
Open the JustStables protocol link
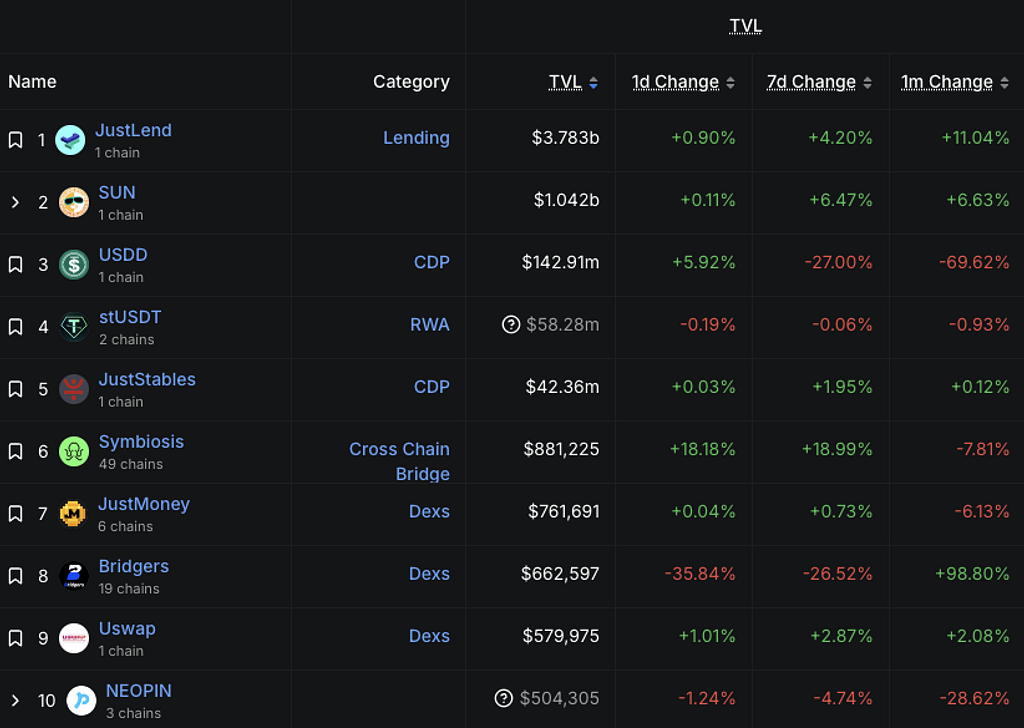click(x=147, y=380)
